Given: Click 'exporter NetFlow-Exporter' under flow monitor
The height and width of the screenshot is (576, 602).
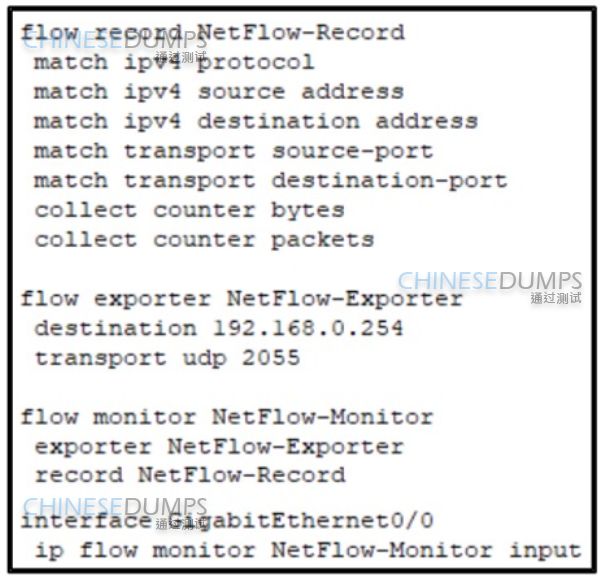Looking at the screenshot, I should (219, 447).
